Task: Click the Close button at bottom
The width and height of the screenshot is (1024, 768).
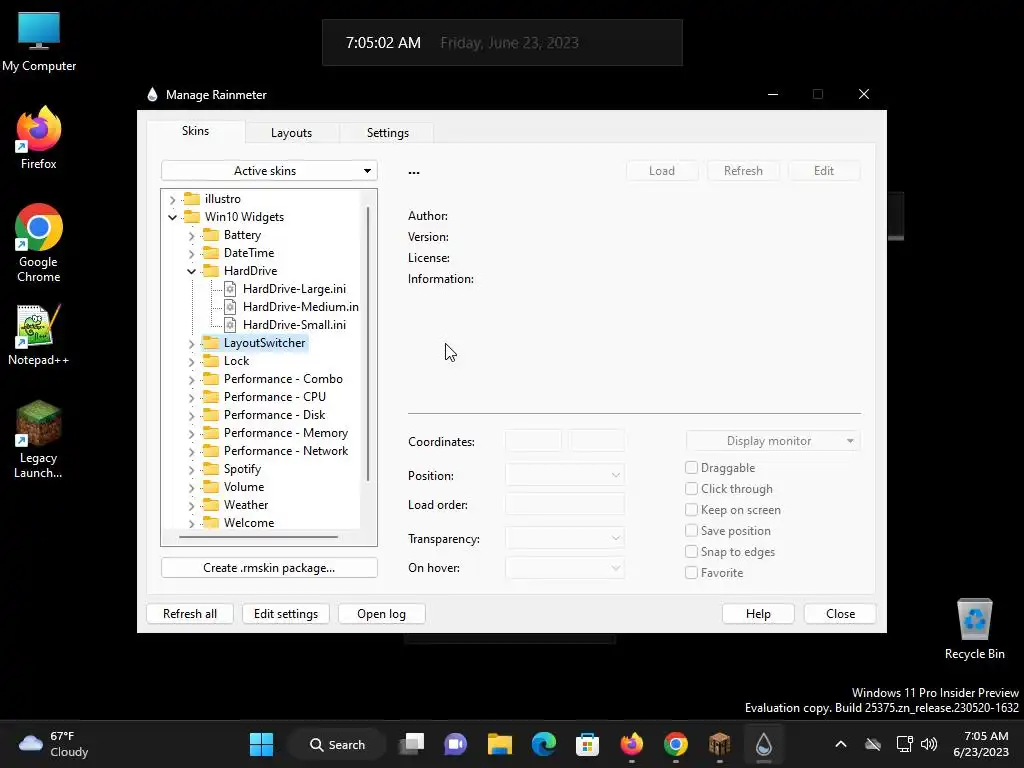Action: pos(840,614)
